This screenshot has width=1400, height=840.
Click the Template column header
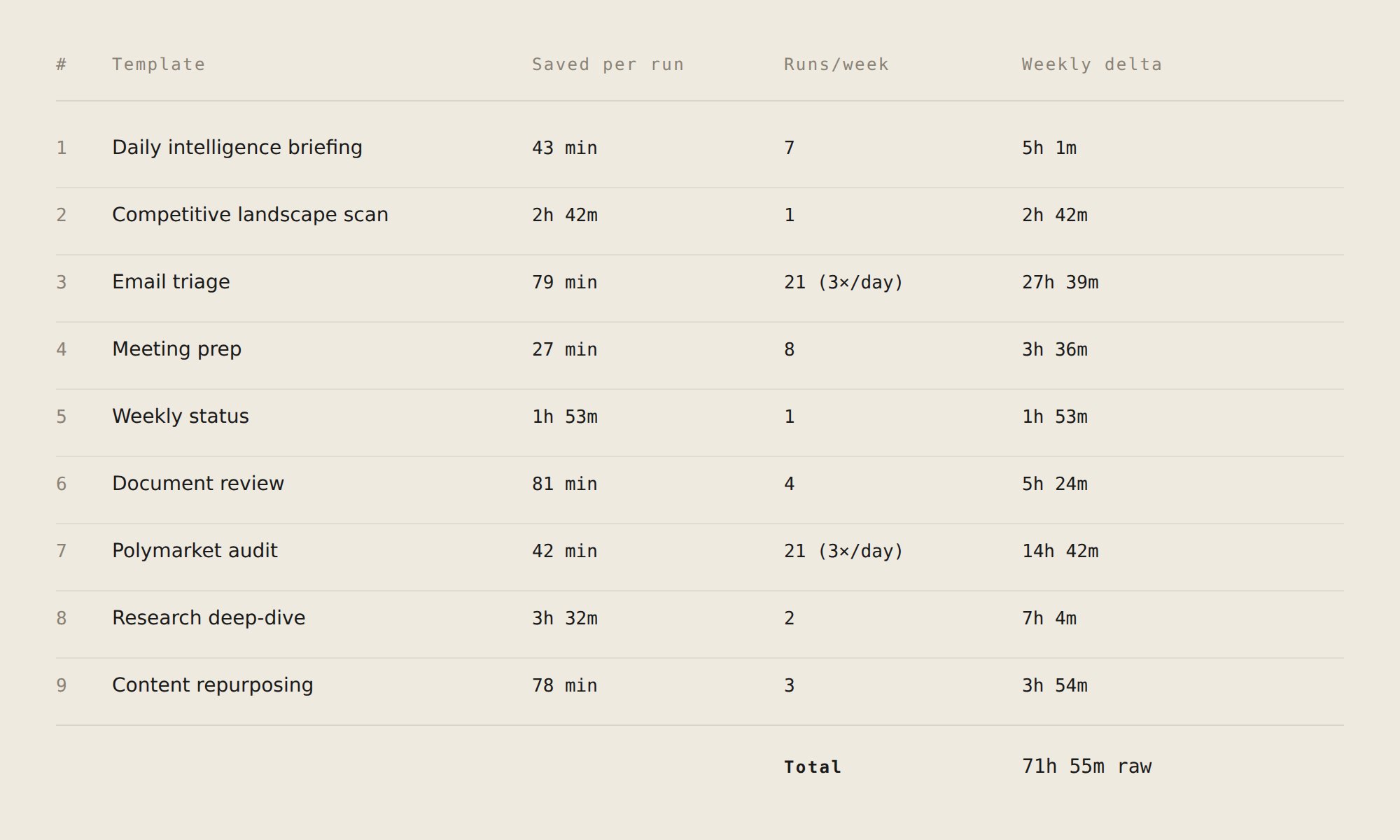[158, 64]
